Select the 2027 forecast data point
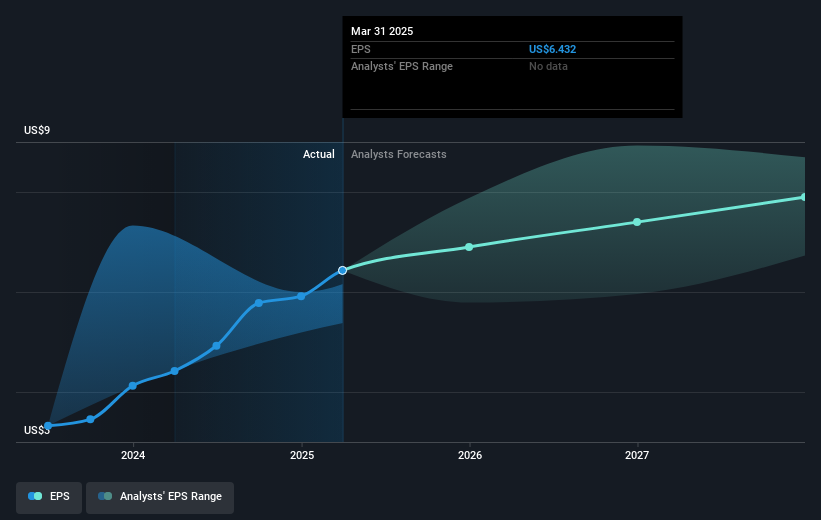Image resolution: width=821 pixels, height=520 pixels. pos(637,222)
